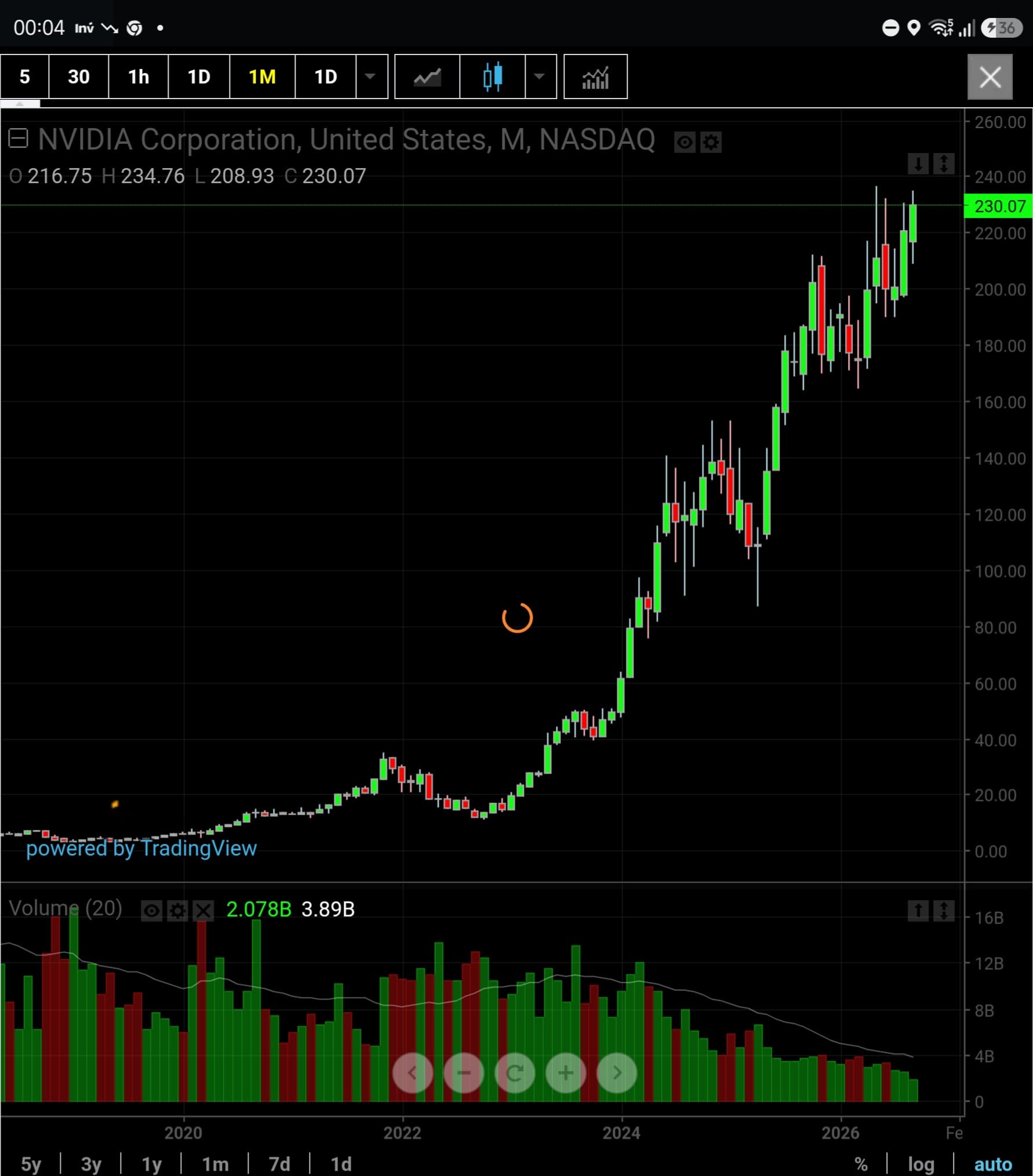Toggle visibility eye for Volume (20)

click(152, 911)
